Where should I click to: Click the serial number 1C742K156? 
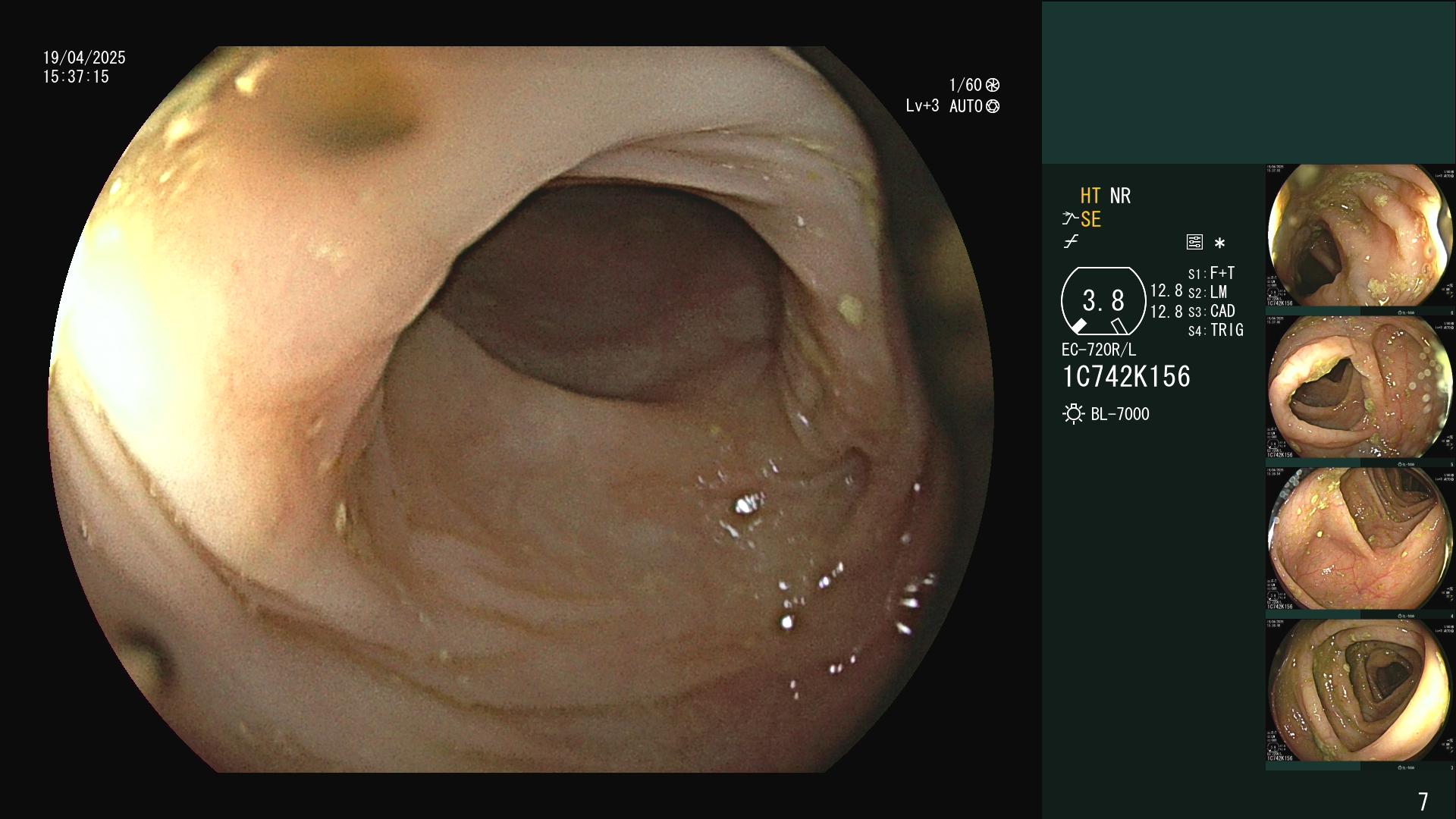point(1126,377)
